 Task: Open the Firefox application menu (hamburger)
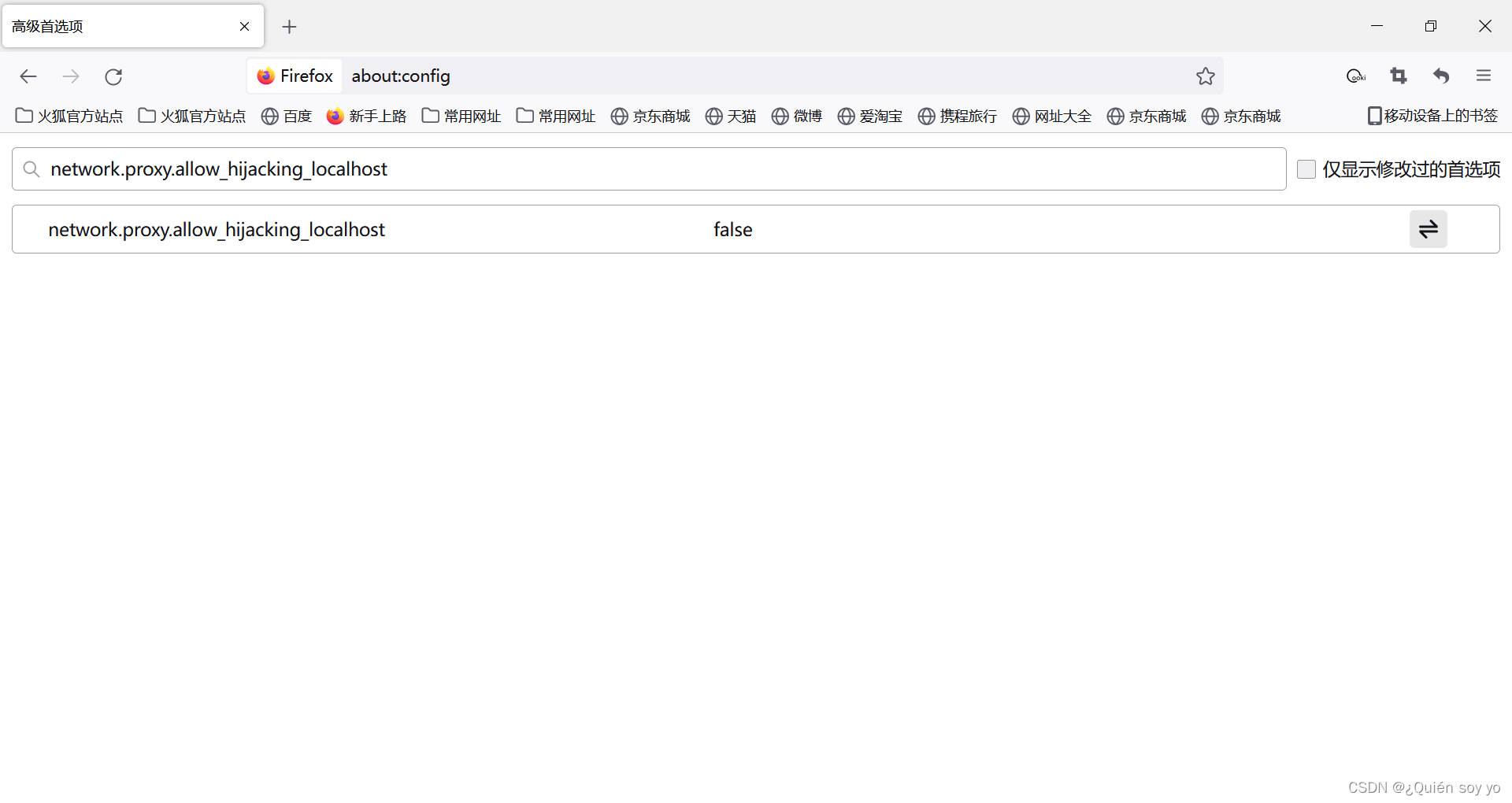coord(1484,76)
